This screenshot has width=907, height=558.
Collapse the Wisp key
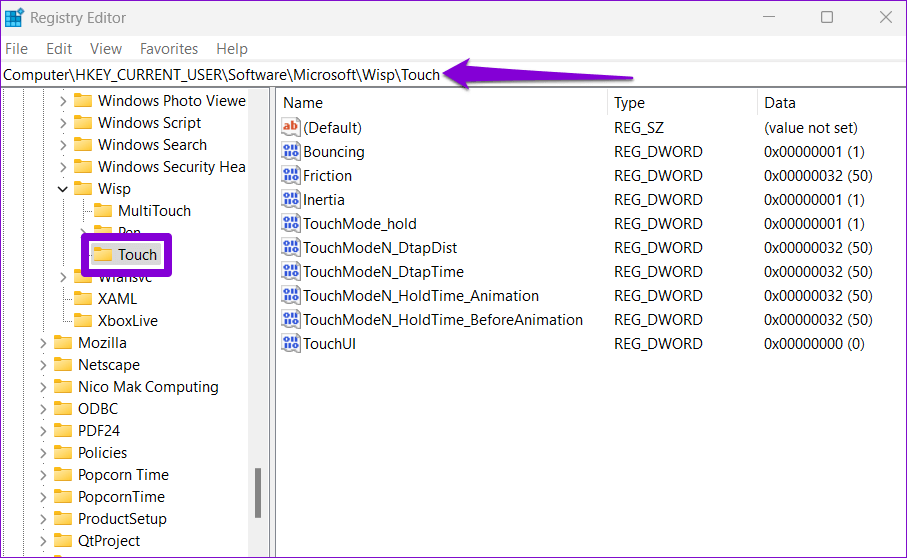point(62,189)
